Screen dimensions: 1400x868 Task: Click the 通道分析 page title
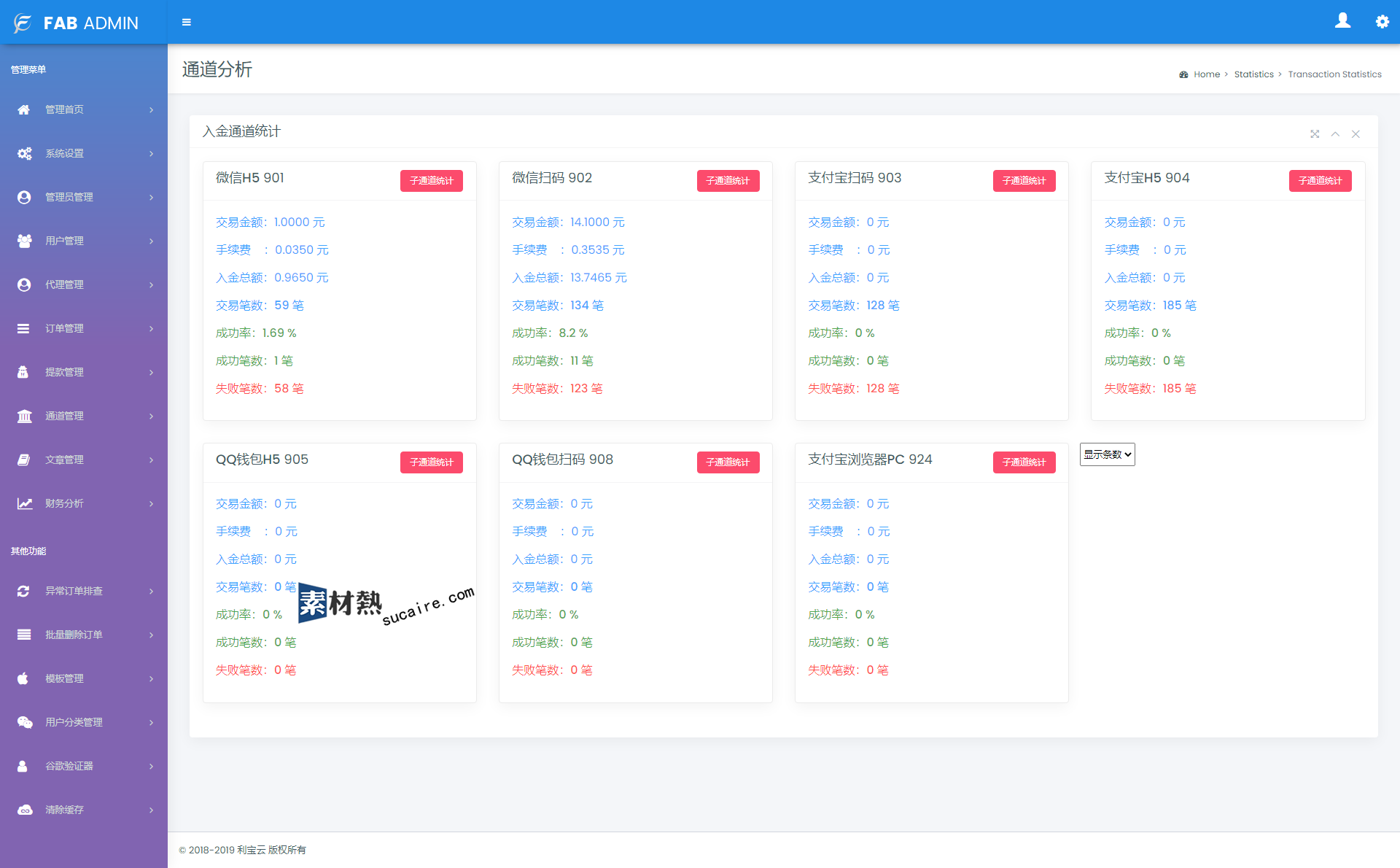pyautogui.click(x=217, y=69)
